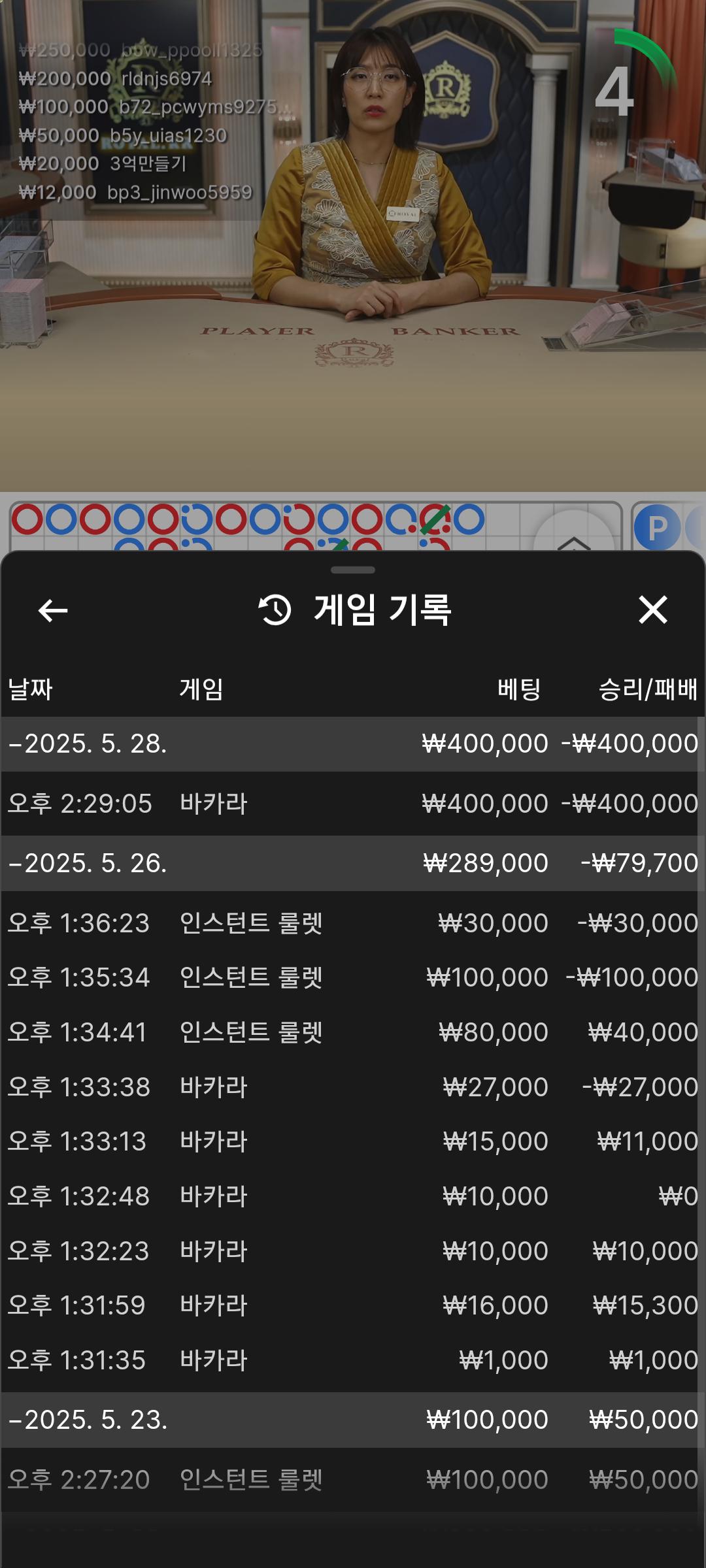The width and height of the screenshot is (706, 1568).
Task: Select the 오후 1:31:35 바카라 entry
Action: [x=352, y=1360]
